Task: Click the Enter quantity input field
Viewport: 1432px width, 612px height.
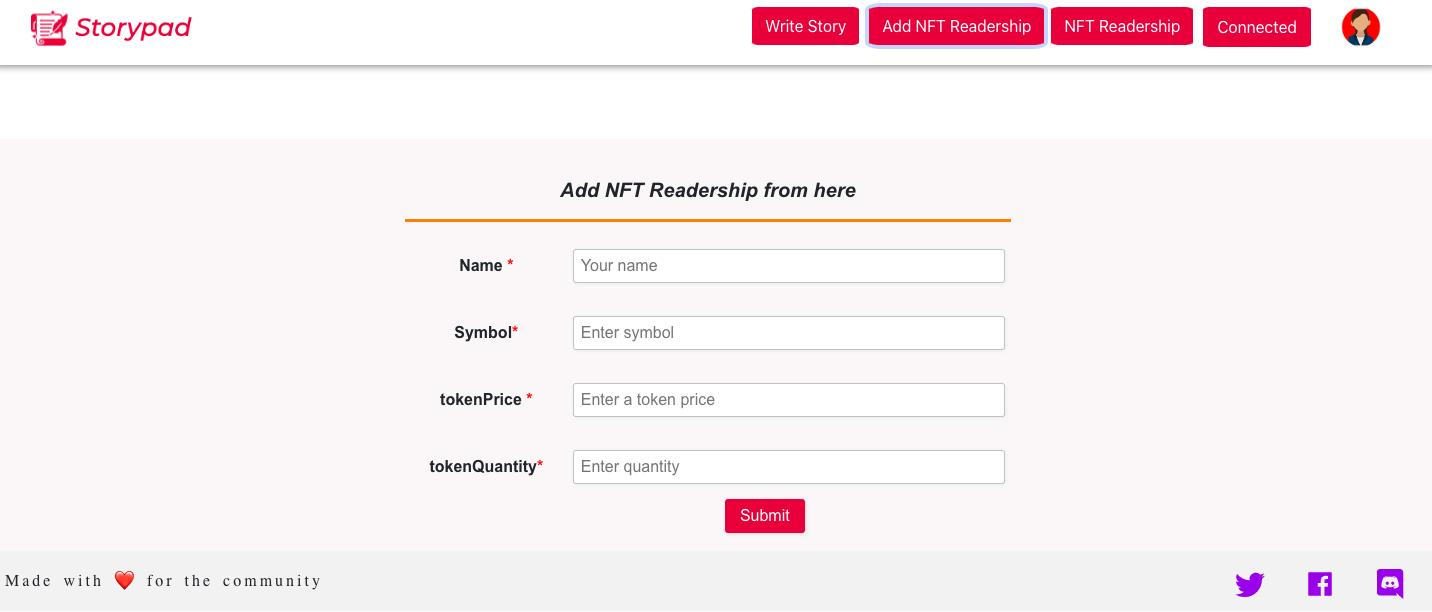Action: 788,467
